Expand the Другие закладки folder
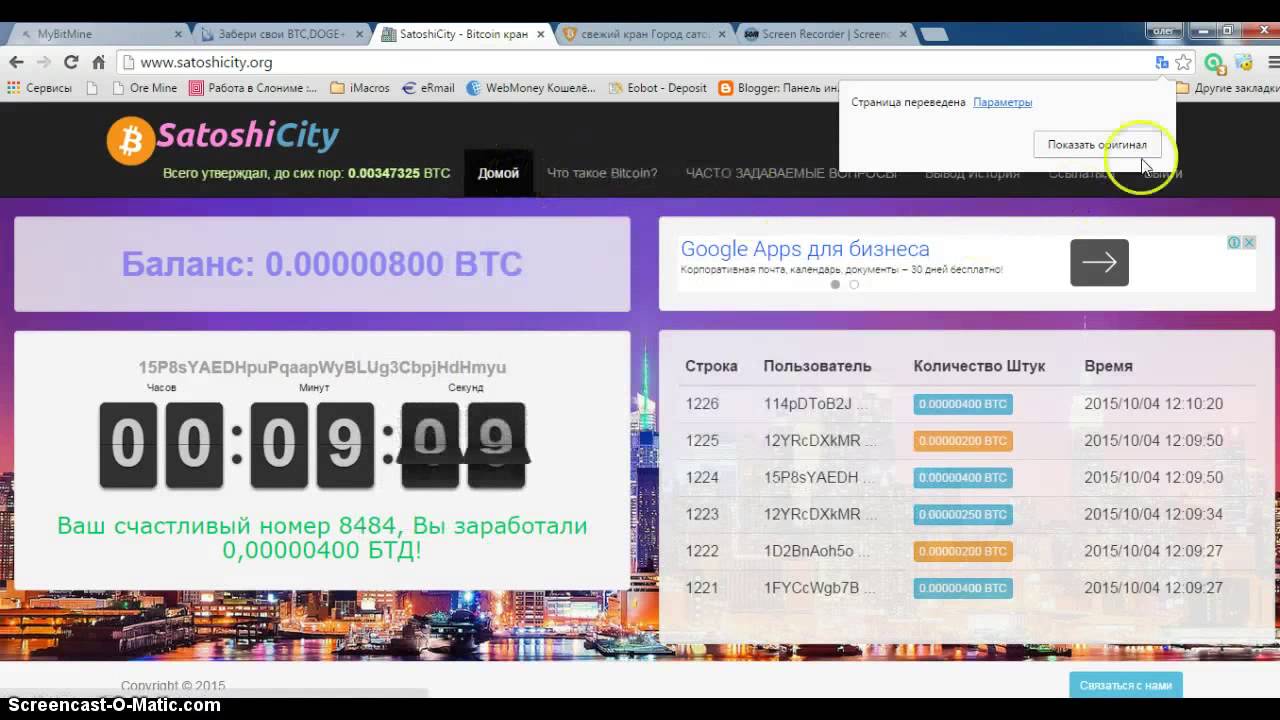The image size is (1280, 720). pyautogui.click(x=1226, y=88)
